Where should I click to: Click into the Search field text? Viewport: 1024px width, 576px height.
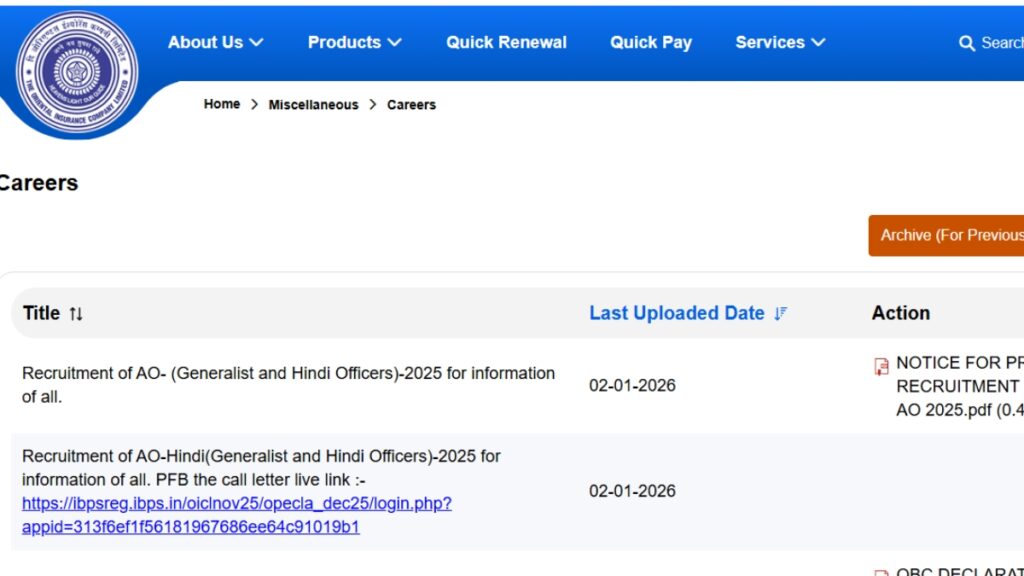pos(1001,43)
